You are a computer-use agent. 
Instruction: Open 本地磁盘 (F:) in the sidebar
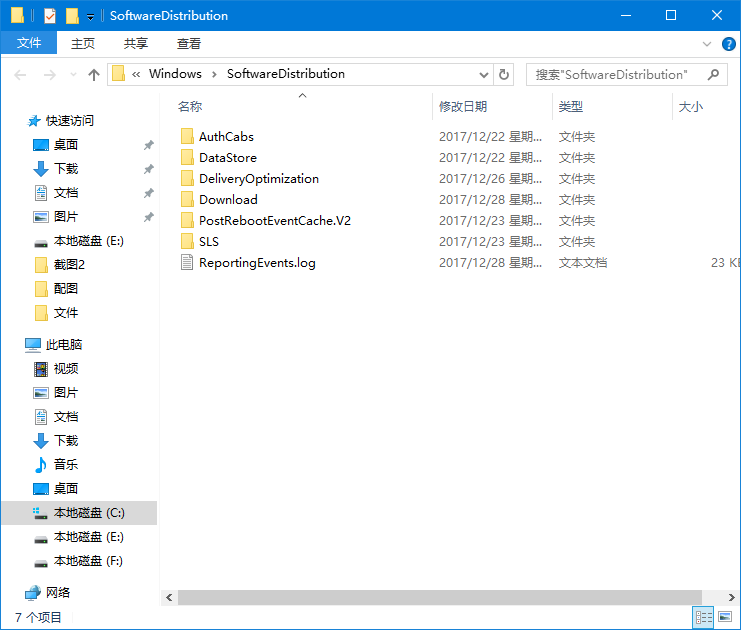[x=88, y=561]
